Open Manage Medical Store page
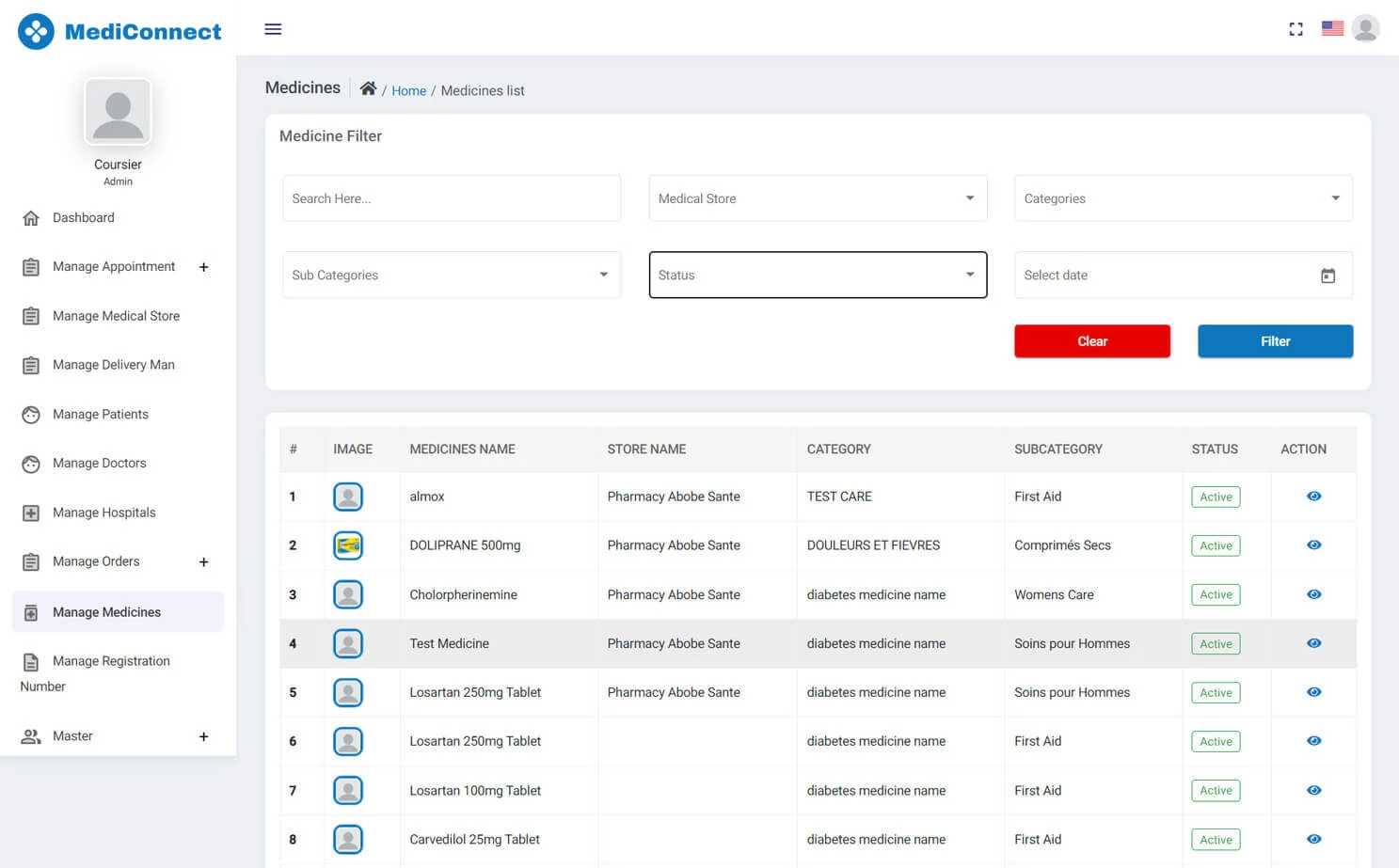Viewport: 1399px width, 868px height. point(116,315)
